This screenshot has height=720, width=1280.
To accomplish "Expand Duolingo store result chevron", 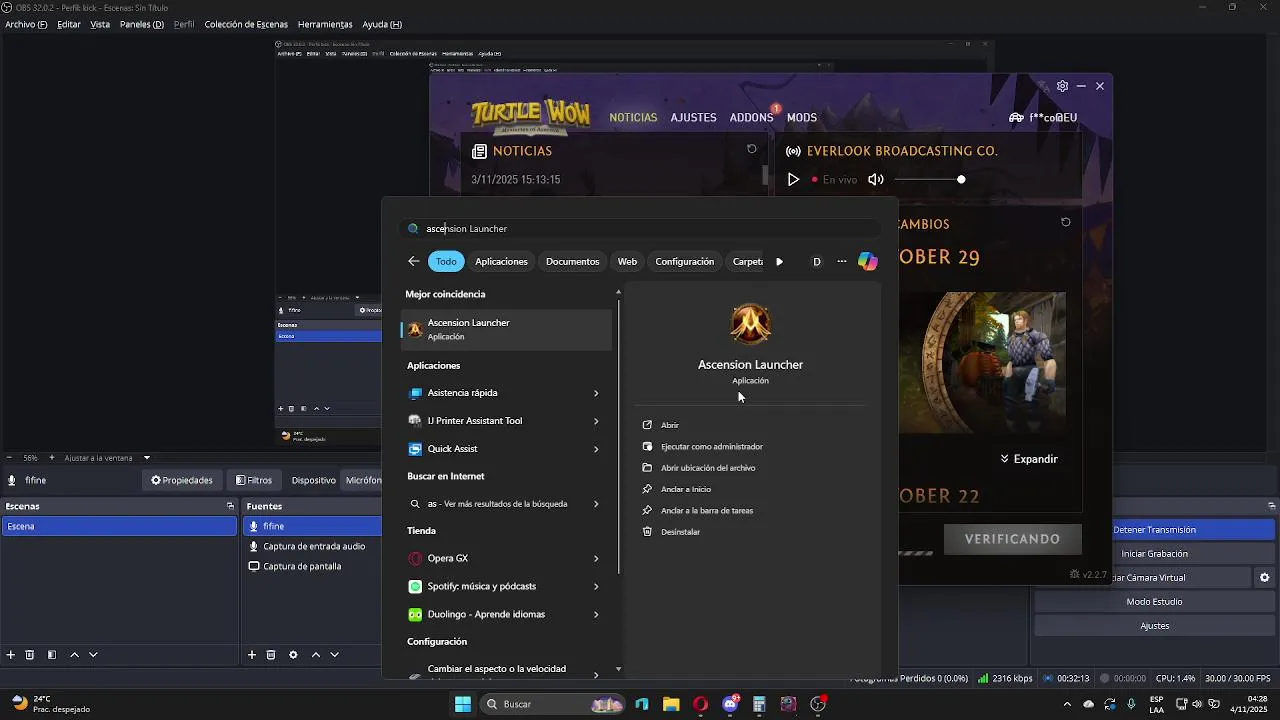I will pos(596,614).
